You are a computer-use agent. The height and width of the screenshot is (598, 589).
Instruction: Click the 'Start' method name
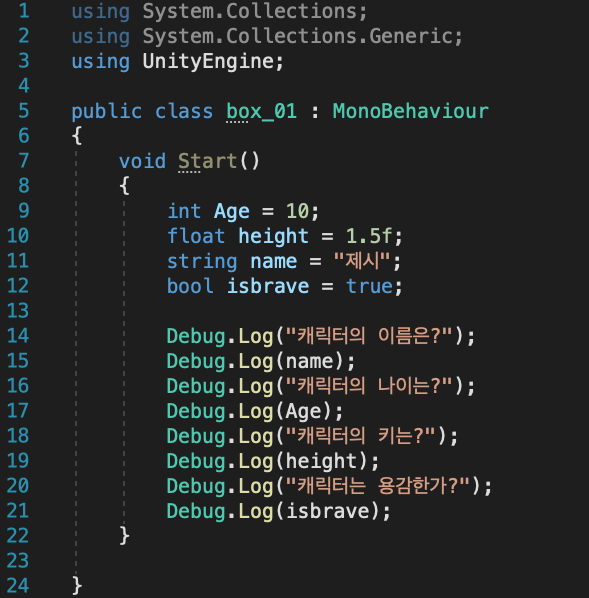tap(208, 161)
